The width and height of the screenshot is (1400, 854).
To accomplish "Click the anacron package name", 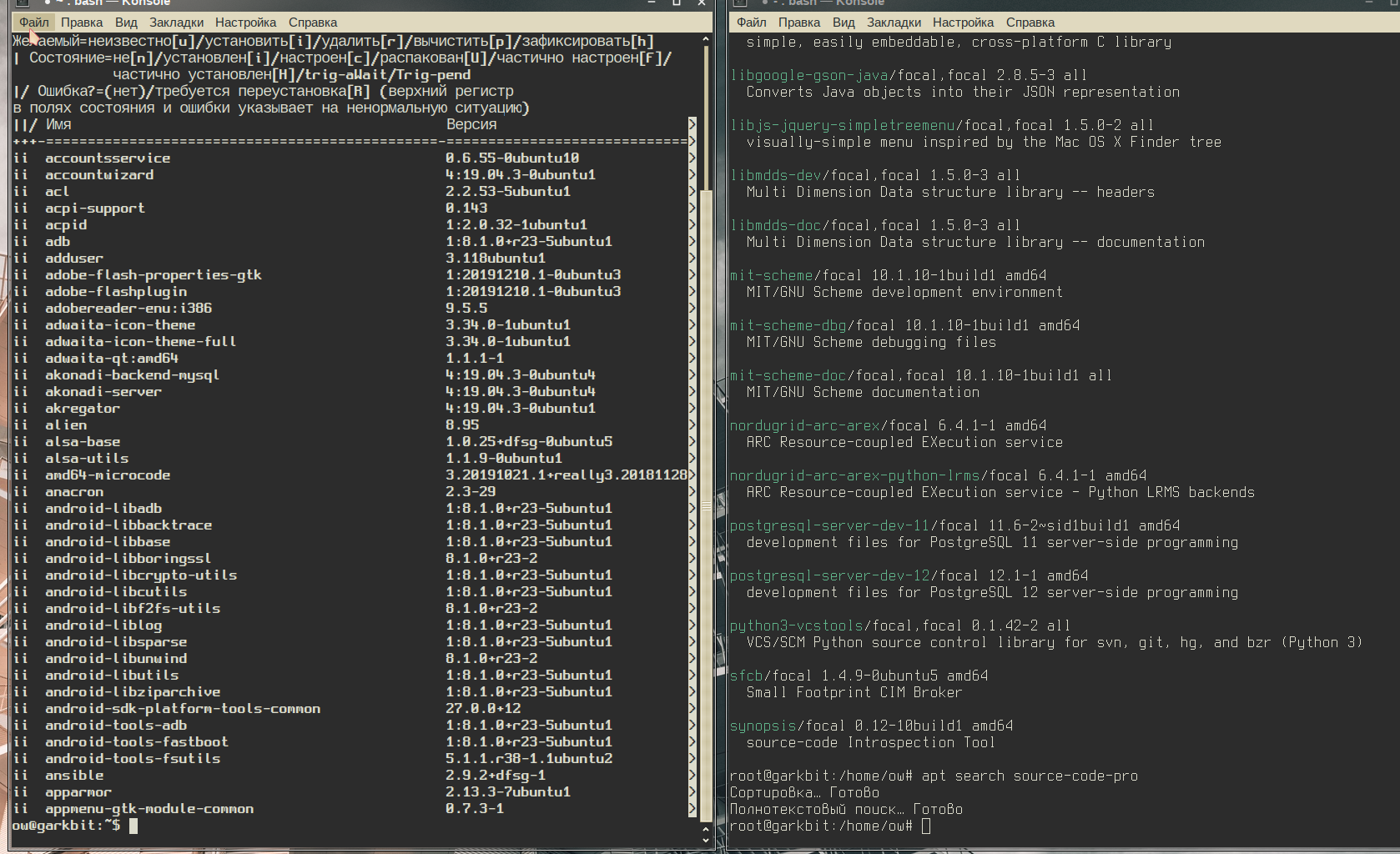I will coord(74,491).
